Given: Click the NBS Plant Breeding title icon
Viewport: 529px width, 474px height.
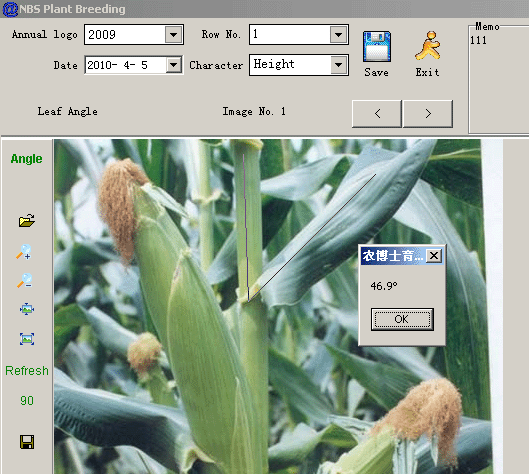Looking at the screenshot, I should 9,9.
